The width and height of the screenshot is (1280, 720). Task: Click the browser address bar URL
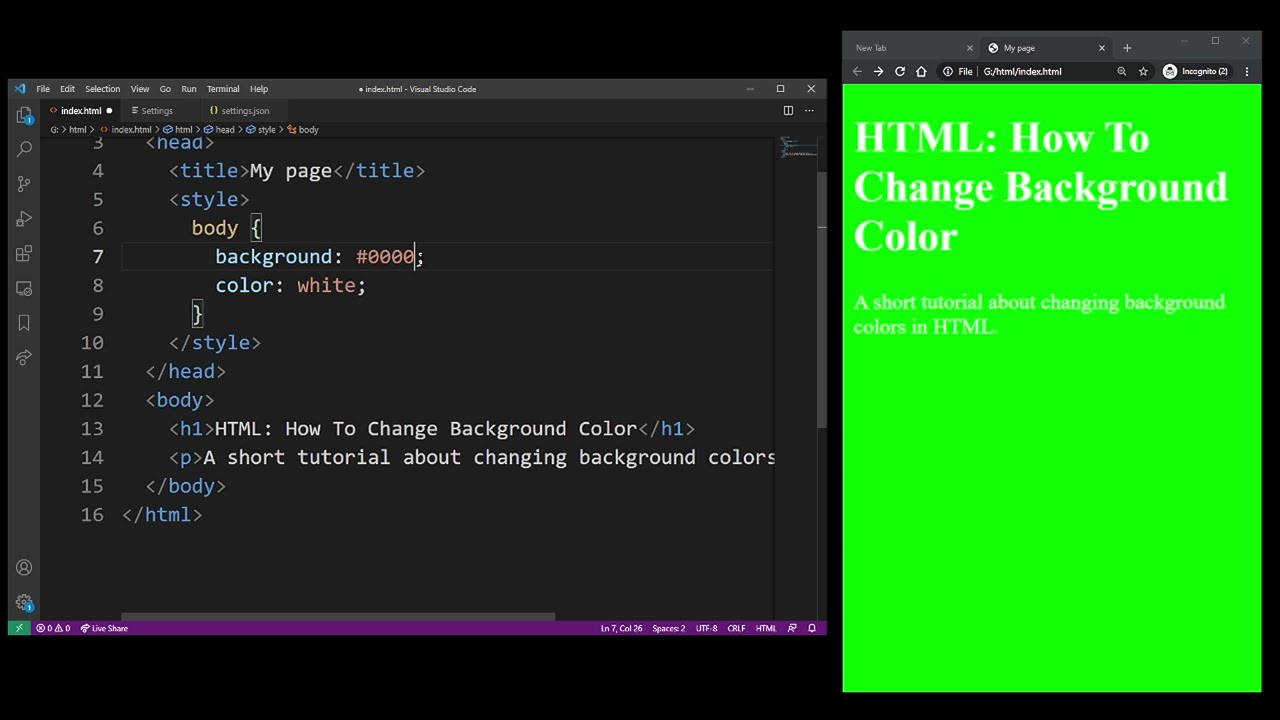pos(1022,71)
